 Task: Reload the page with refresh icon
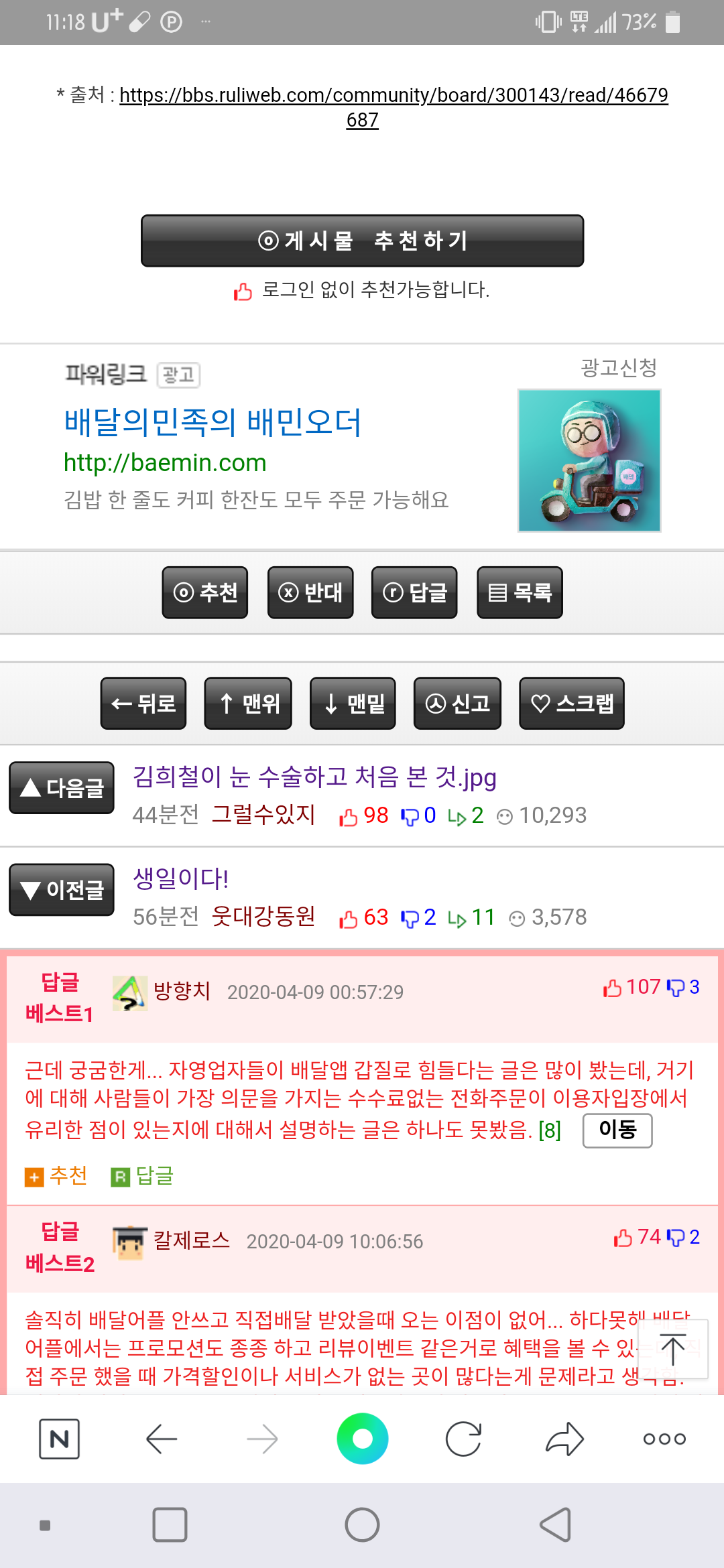[463, 1439]
